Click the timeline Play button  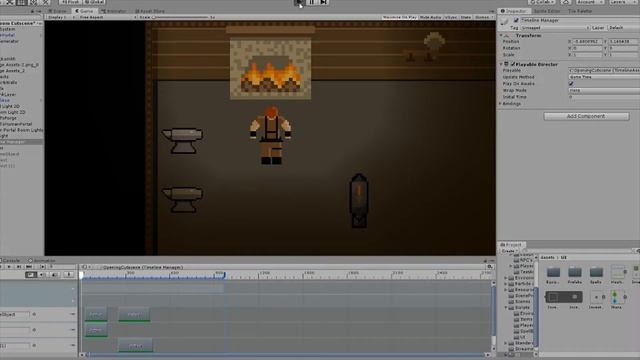tap(9, 267)
